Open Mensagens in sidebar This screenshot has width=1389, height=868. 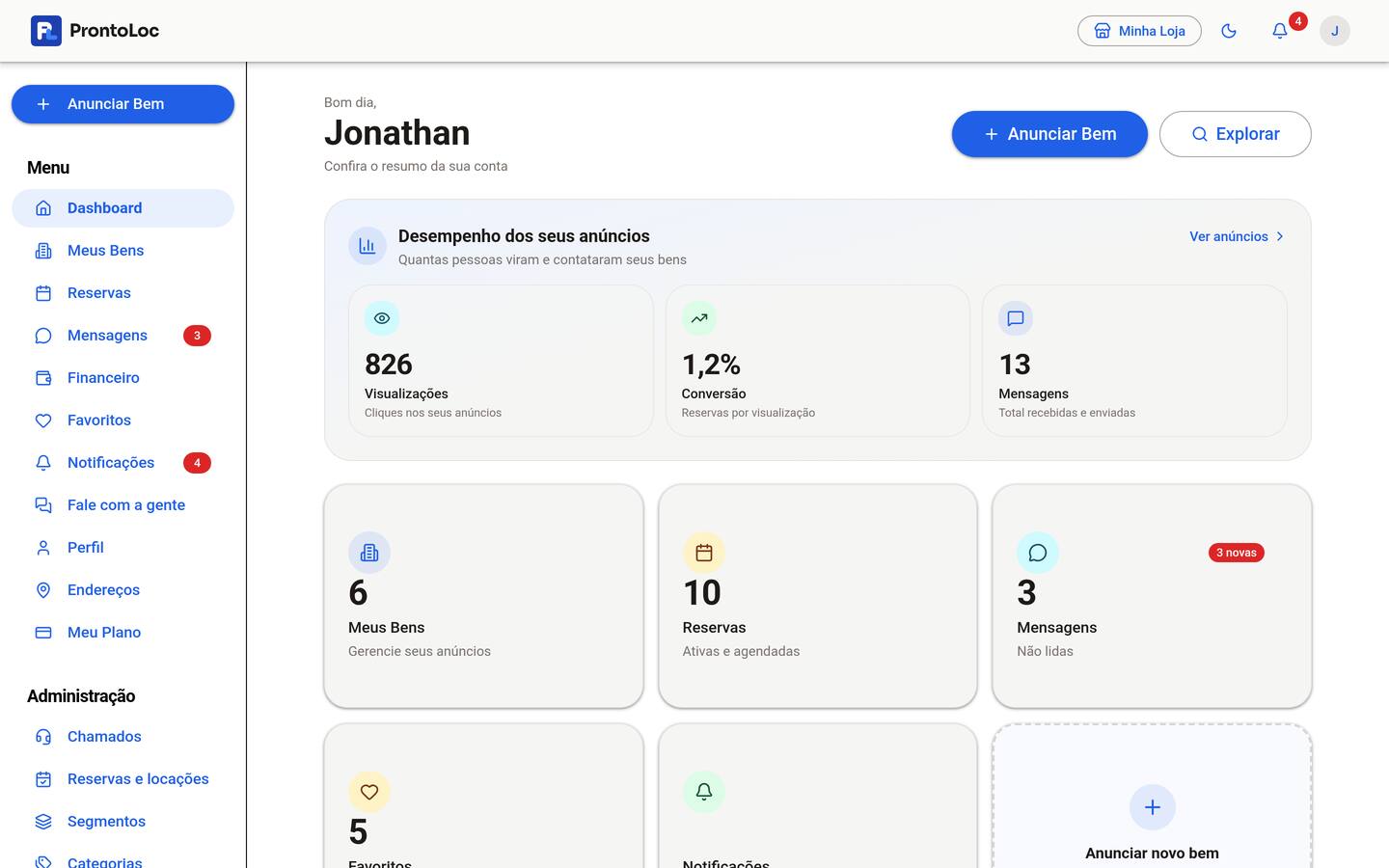(x=123, y=336)
